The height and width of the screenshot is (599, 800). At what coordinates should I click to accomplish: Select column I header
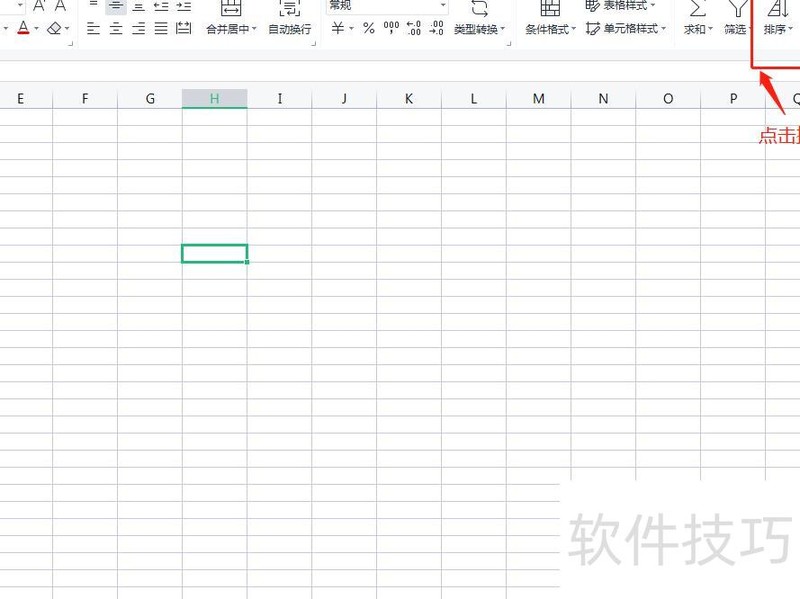280,99
